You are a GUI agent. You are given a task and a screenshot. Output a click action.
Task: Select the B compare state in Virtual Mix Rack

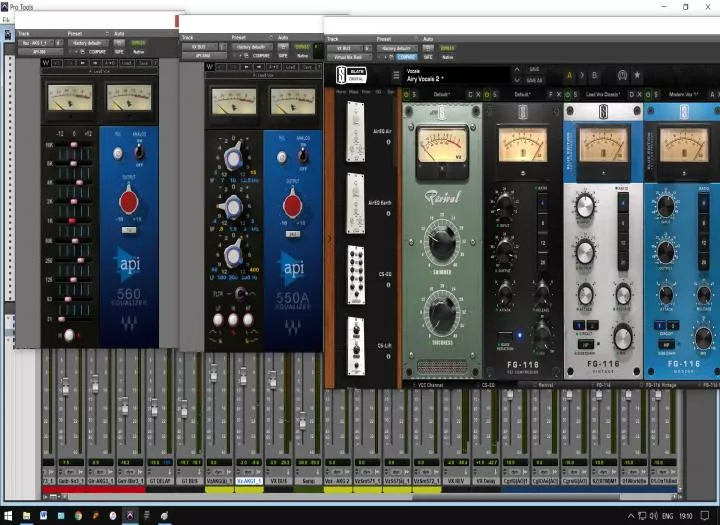point(595,75)
